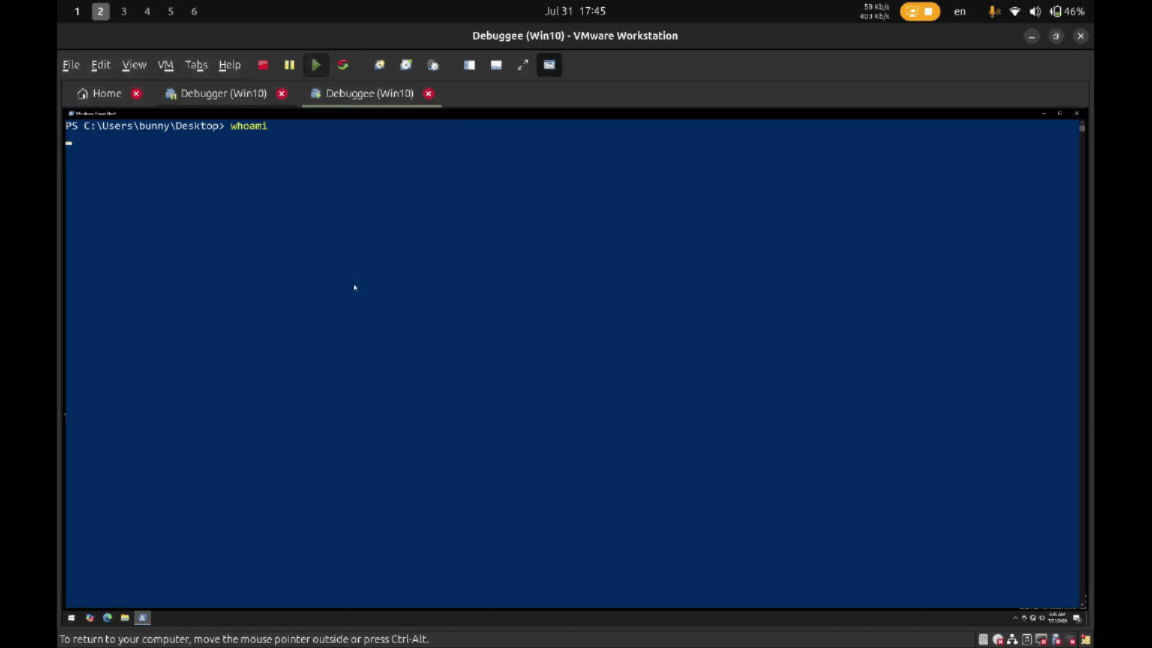Open the View menu
The height and width of the screenshot is (648, 1152).
pos(134,65)
